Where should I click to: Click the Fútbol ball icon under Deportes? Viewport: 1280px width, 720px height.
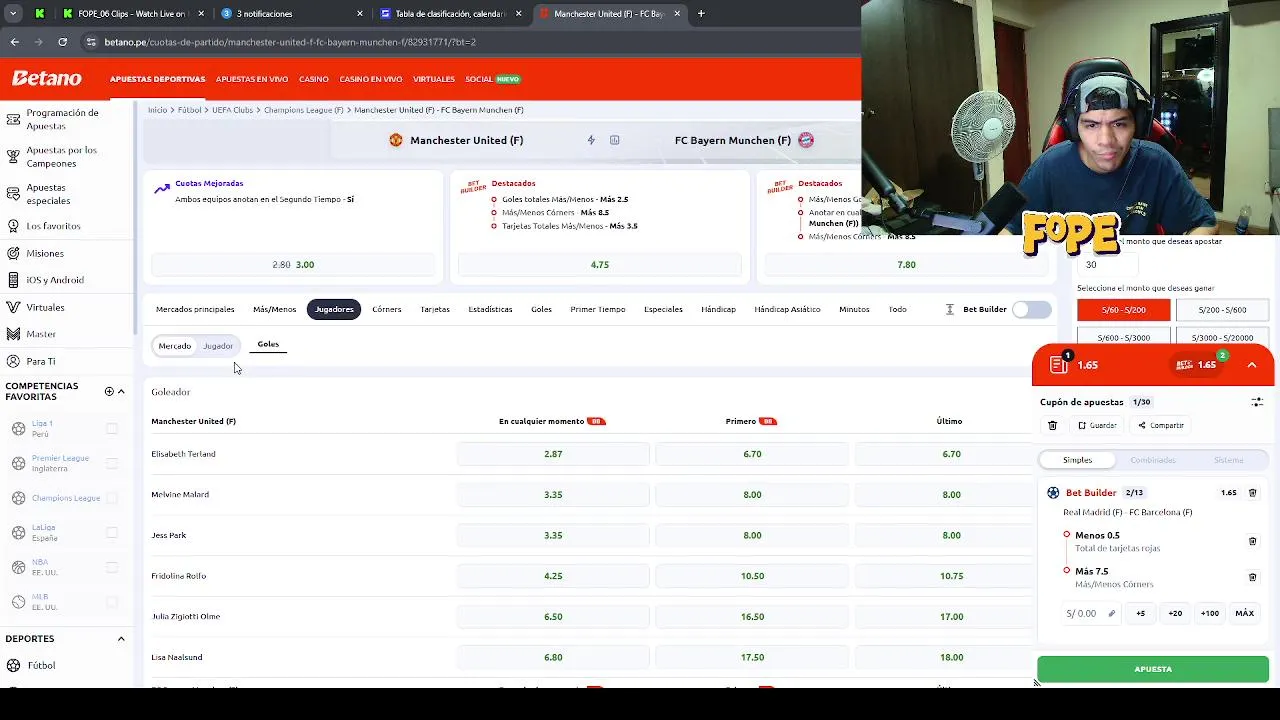pos(14,665)
